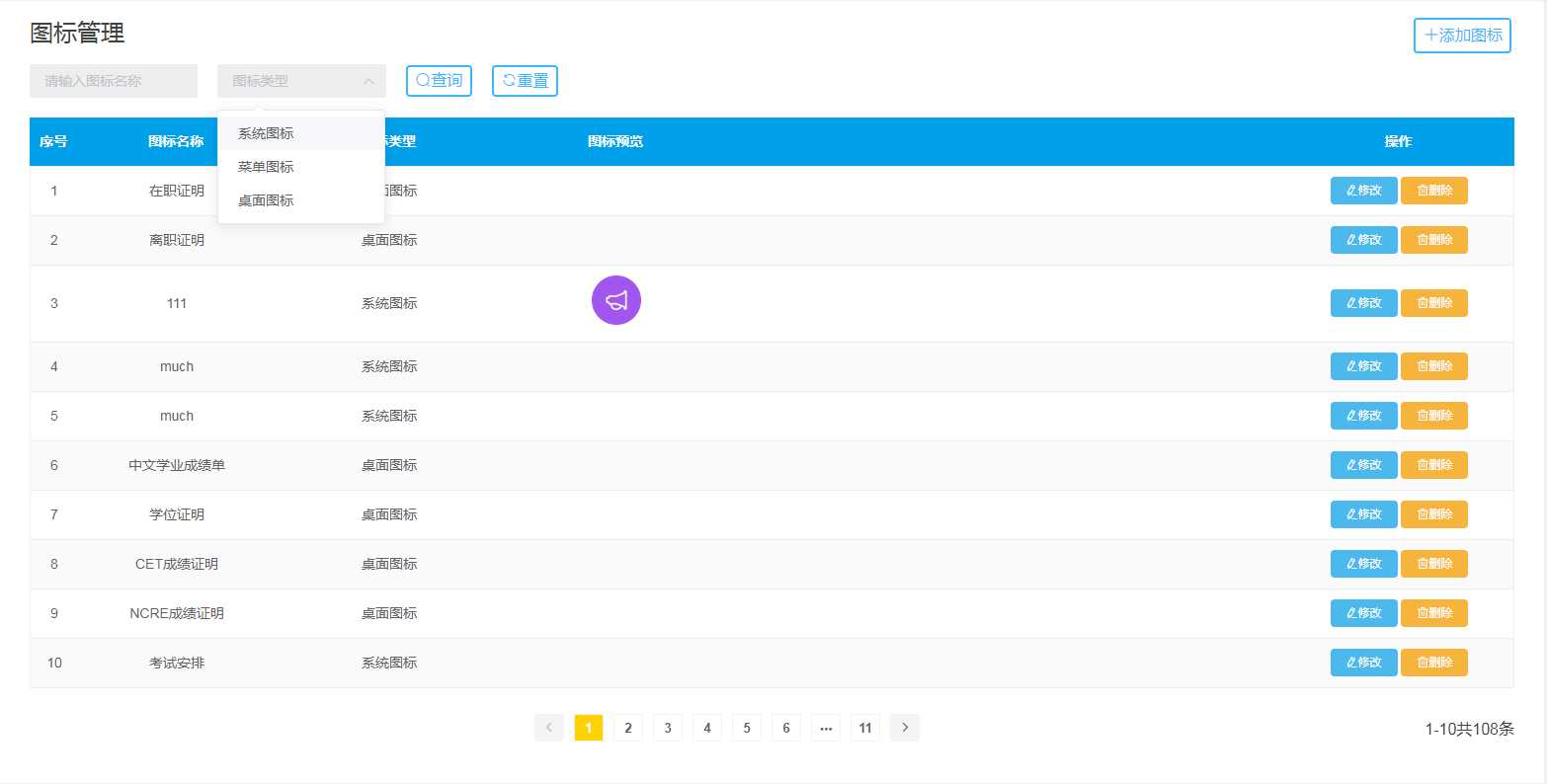Delete the CET成绩证明 row
This screenshot has width=1547, height=784.
[x=1434, y=564]
